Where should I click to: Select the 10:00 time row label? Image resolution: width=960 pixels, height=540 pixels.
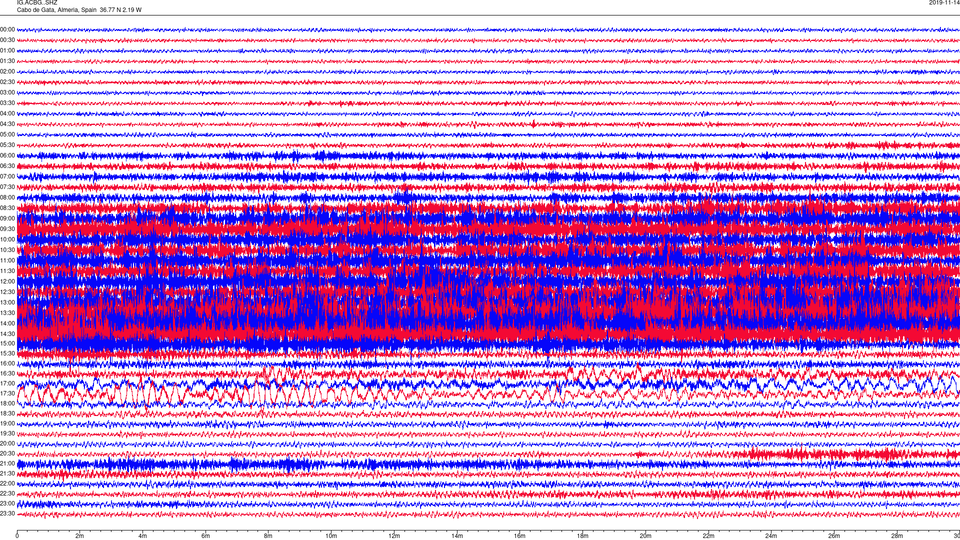pyautogui.click(x=7, y=239)
